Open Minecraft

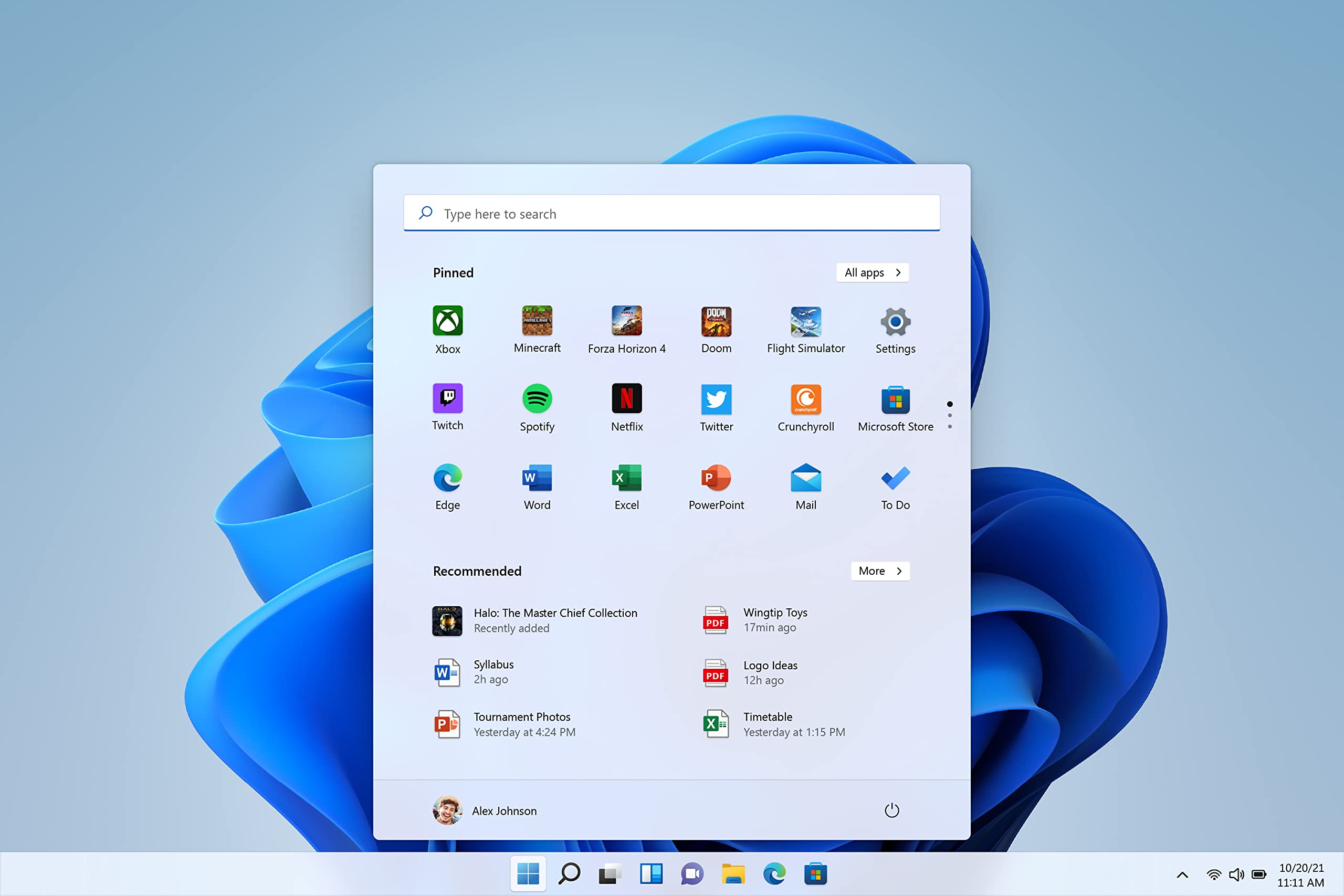[x=537, y=322]
